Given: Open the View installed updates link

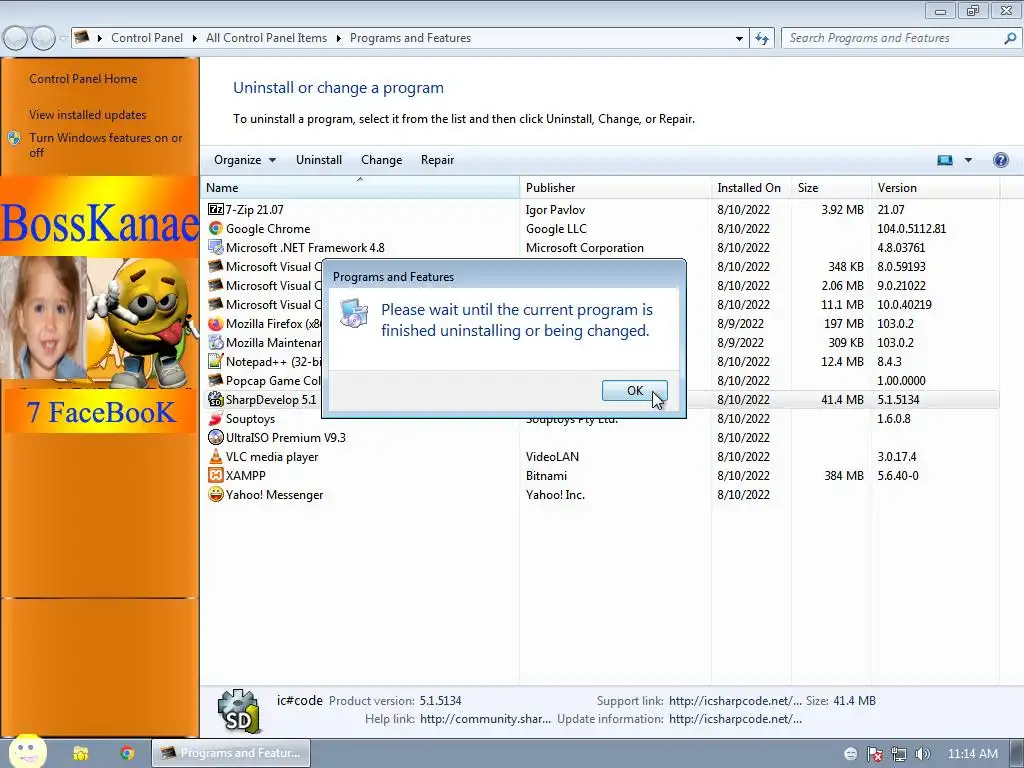Looking at the screenshot, I should tap(88, 115).
